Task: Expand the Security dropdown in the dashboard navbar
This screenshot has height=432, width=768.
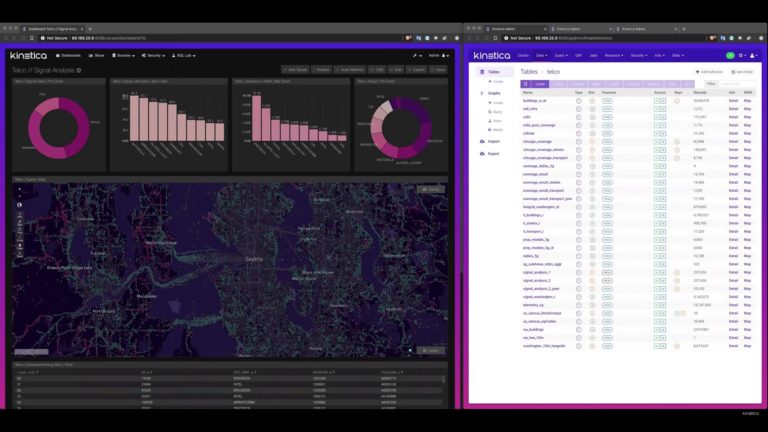Action: [156, 55]
